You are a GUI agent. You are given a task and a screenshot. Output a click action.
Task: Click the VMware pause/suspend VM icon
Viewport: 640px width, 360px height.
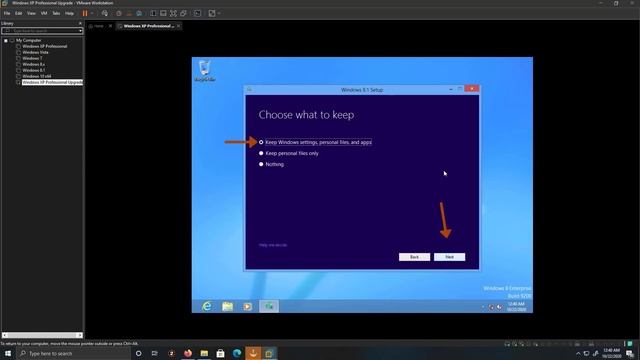tap(85, 13)
